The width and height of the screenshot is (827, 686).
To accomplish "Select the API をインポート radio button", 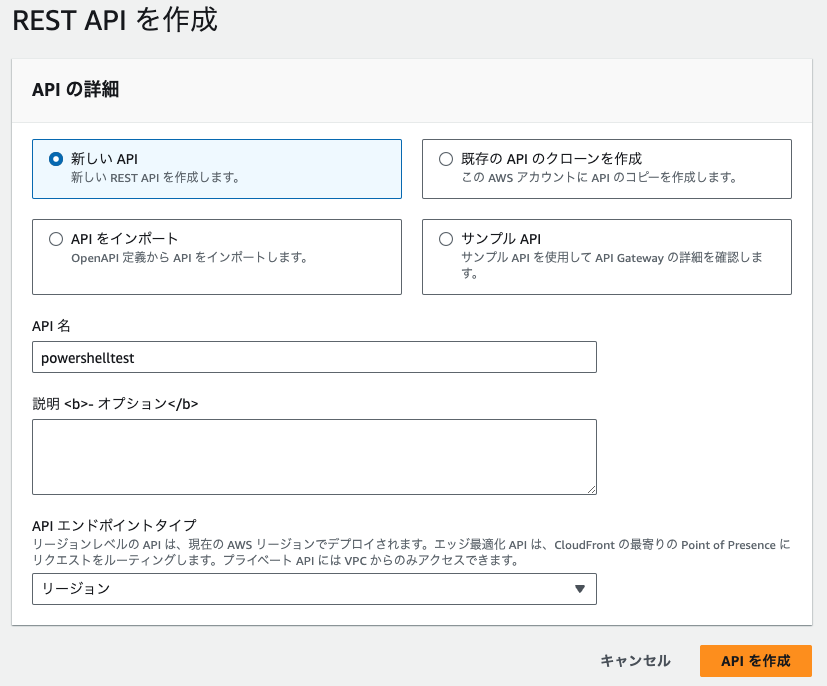I will coord(56,239).
